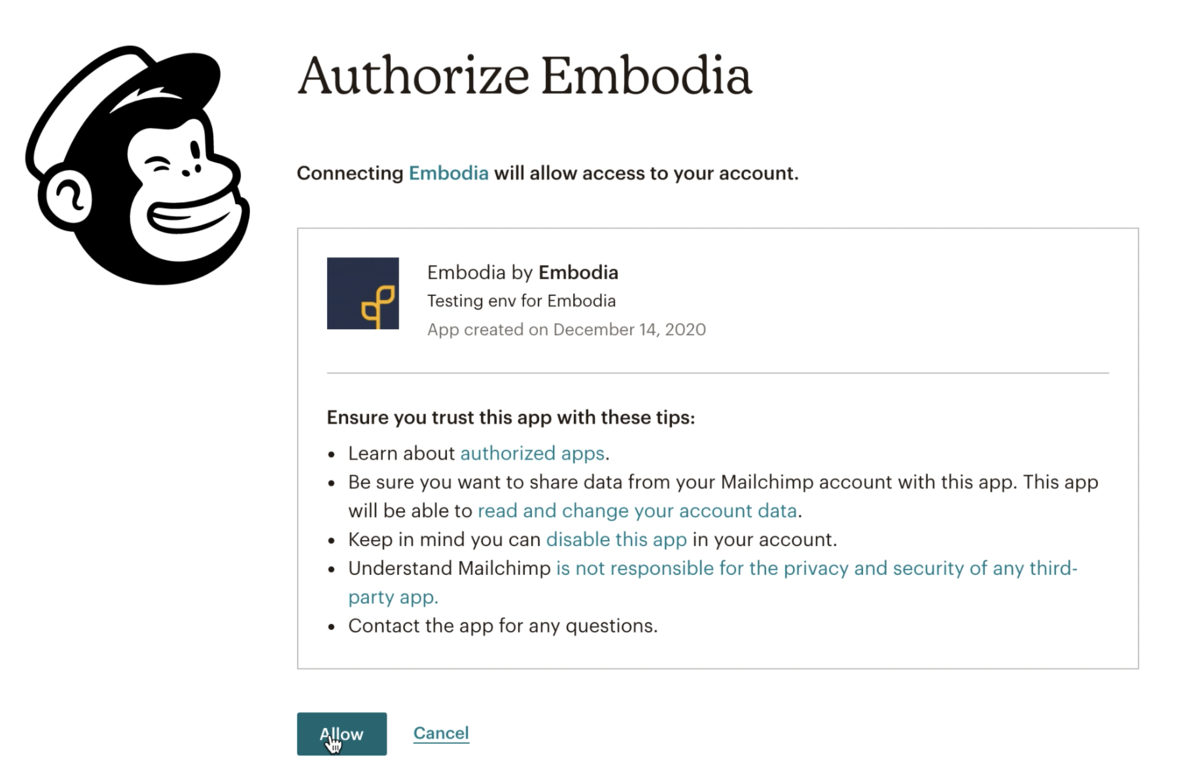Open privacy and security of third-party app link

coord(815,568)
